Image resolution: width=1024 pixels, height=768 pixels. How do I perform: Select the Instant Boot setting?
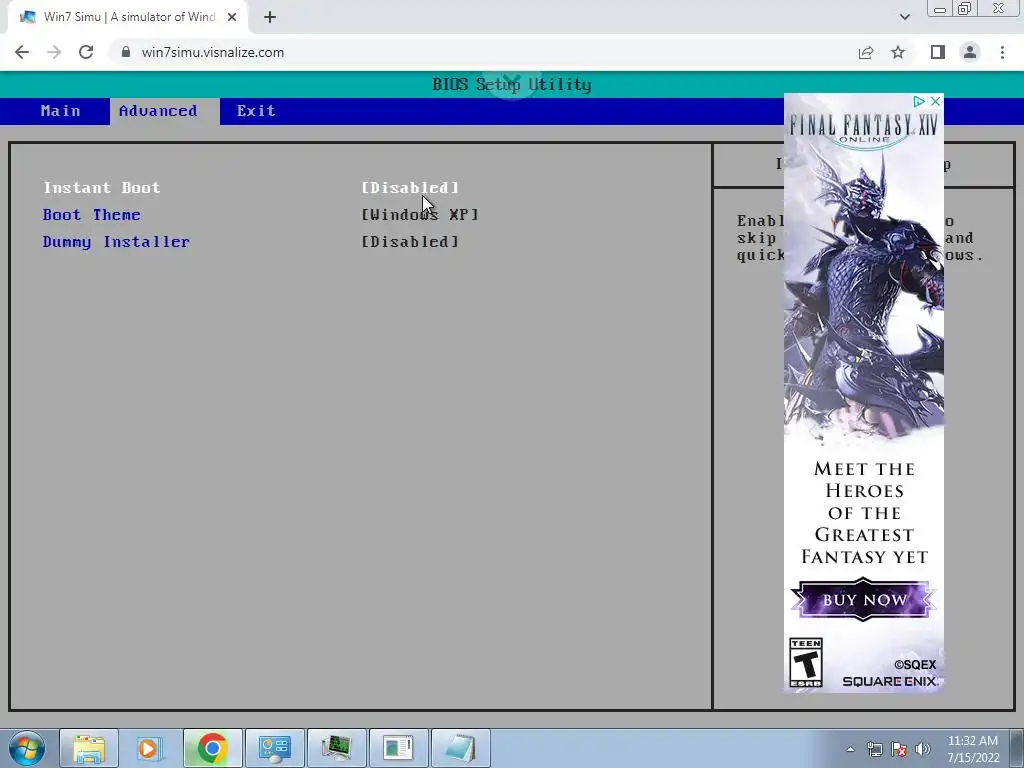101,188
